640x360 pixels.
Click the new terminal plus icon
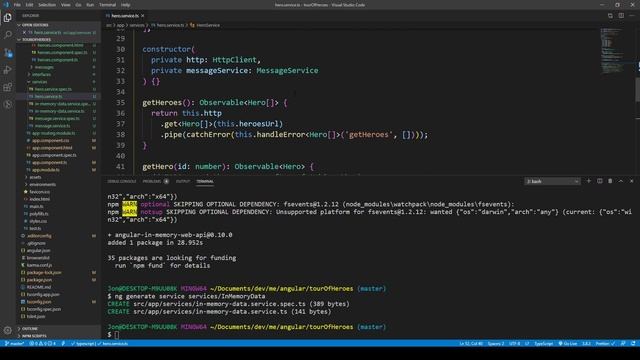[x=589, y=181]
